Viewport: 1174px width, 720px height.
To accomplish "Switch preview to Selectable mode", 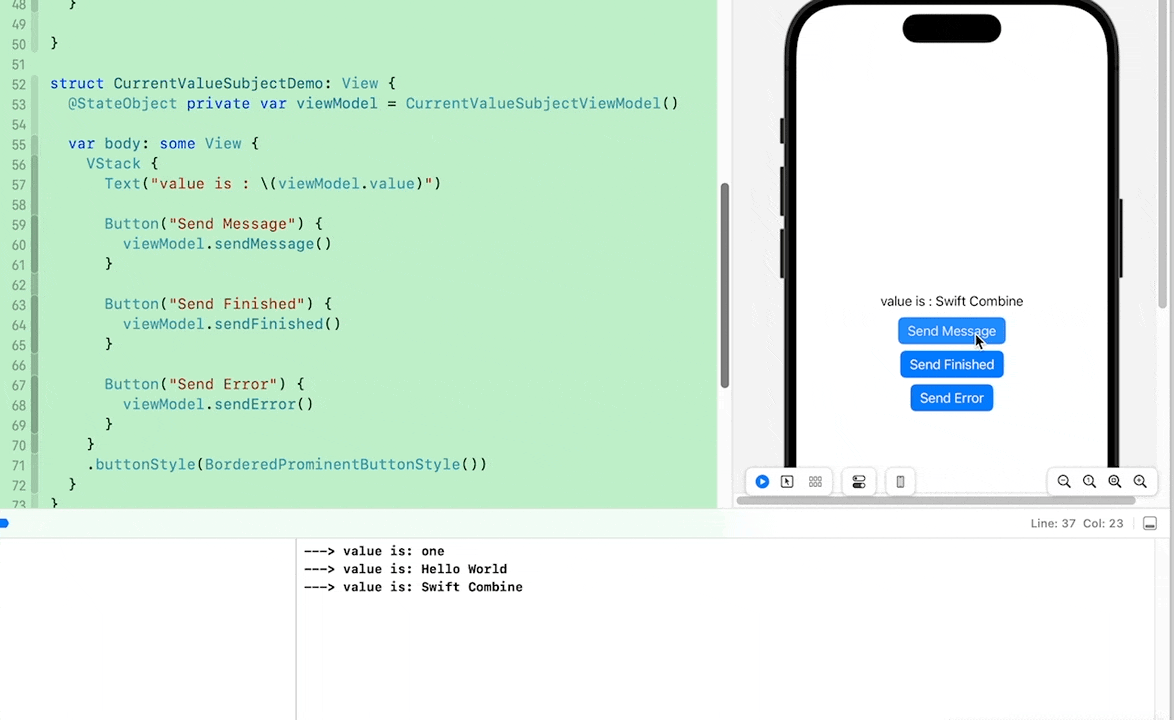I will click(787, 481).
